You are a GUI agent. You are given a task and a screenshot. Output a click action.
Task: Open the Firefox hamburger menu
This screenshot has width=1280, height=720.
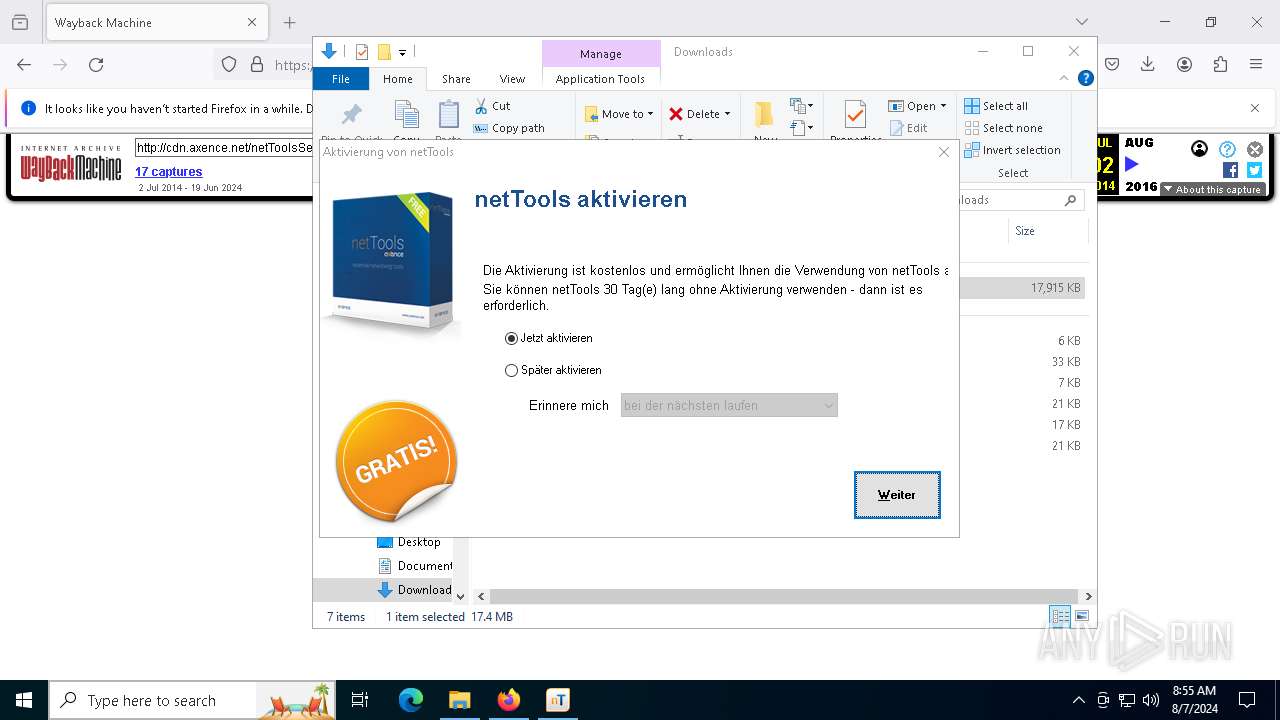pyautogui.click(x=1256, y=65)
